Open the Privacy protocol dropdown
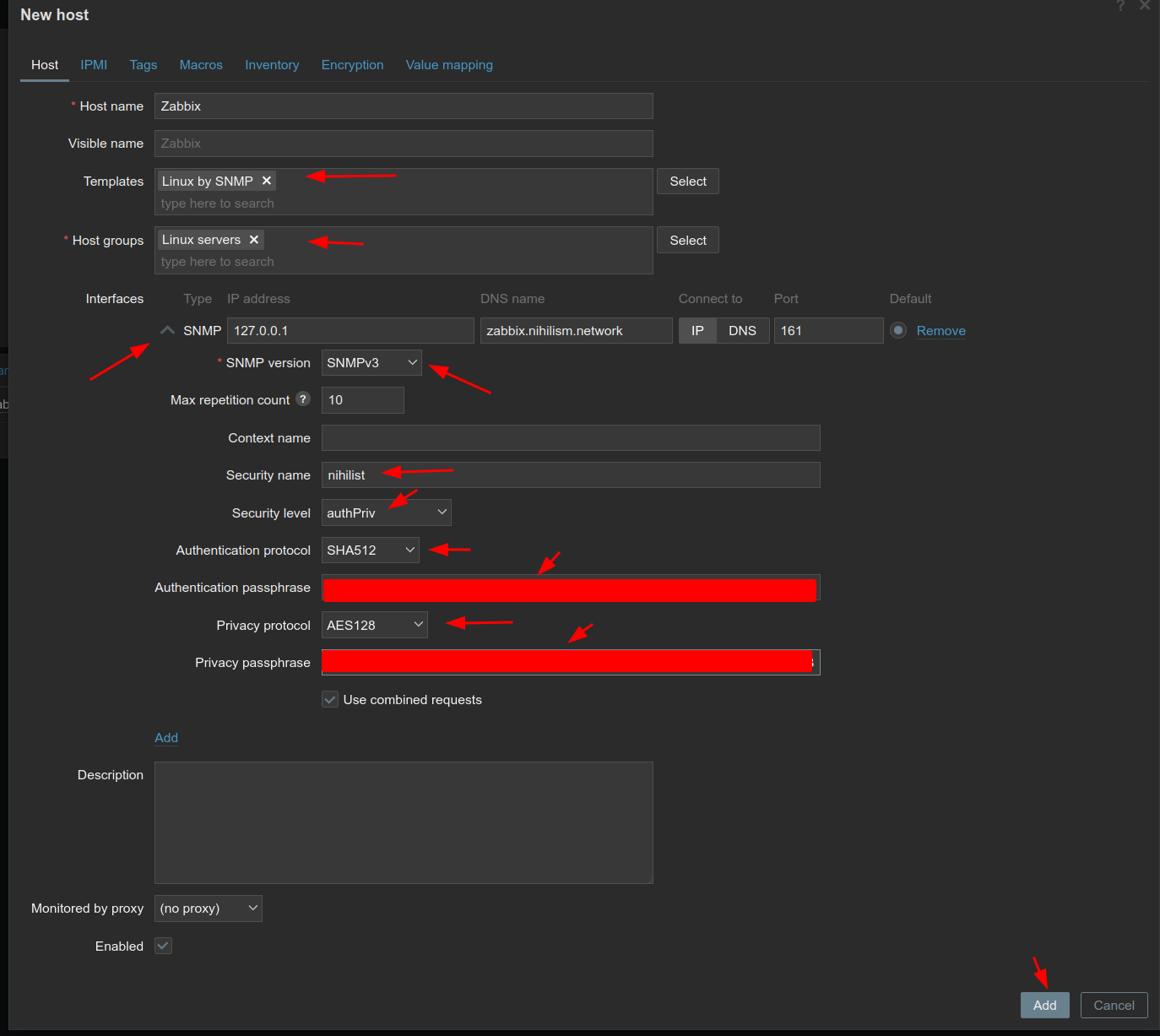 (375, 625)
